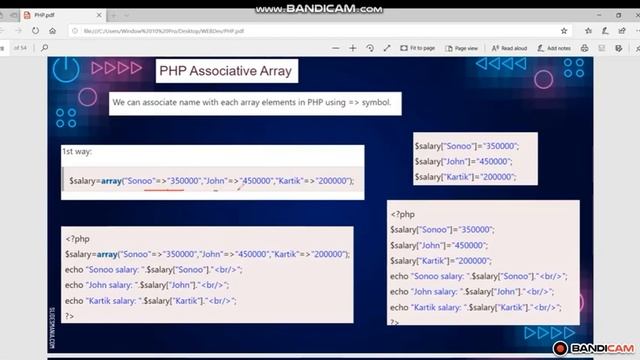Screen dimensions: 640x360
Task: Go to the home page
Action: click(x=53, y=31)
